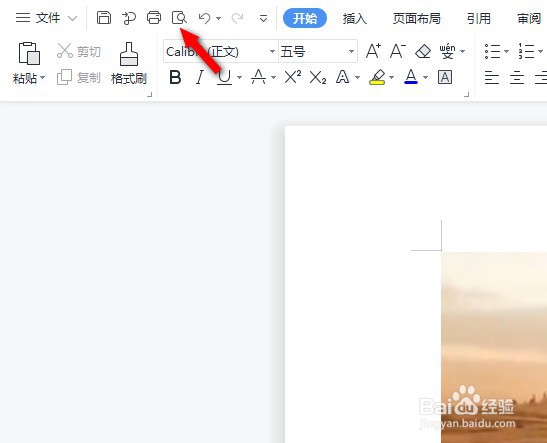
Task: Open customize quick access toolbar dropdown
Action: pos(263,18)
